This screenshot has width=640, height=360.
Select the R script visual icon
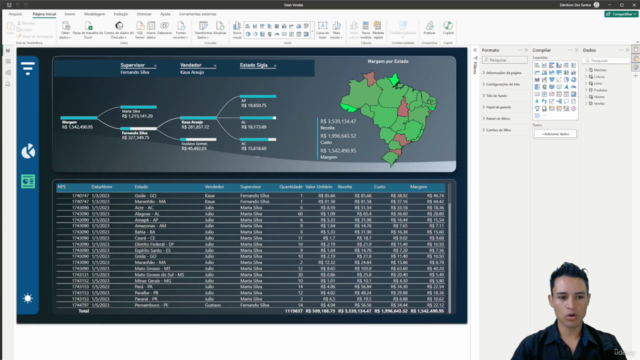pyautogui.click(x=537, y=101)
